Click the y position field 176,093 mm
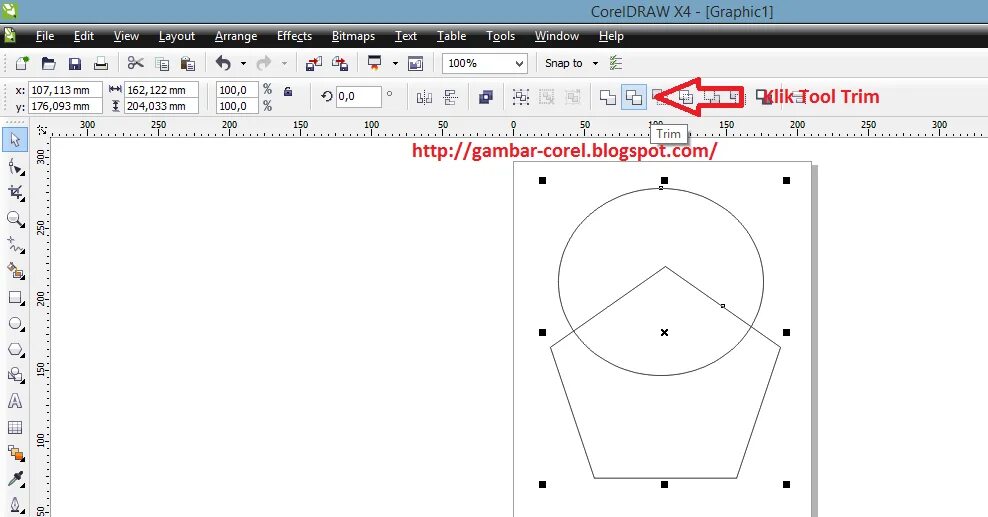Screen dimensions: 988x517 (x=66, y=106)
